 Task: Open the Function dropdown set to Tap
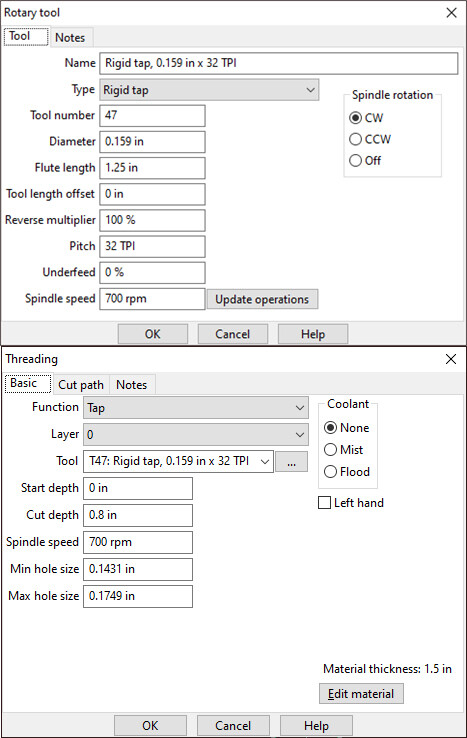click(196, 408)
